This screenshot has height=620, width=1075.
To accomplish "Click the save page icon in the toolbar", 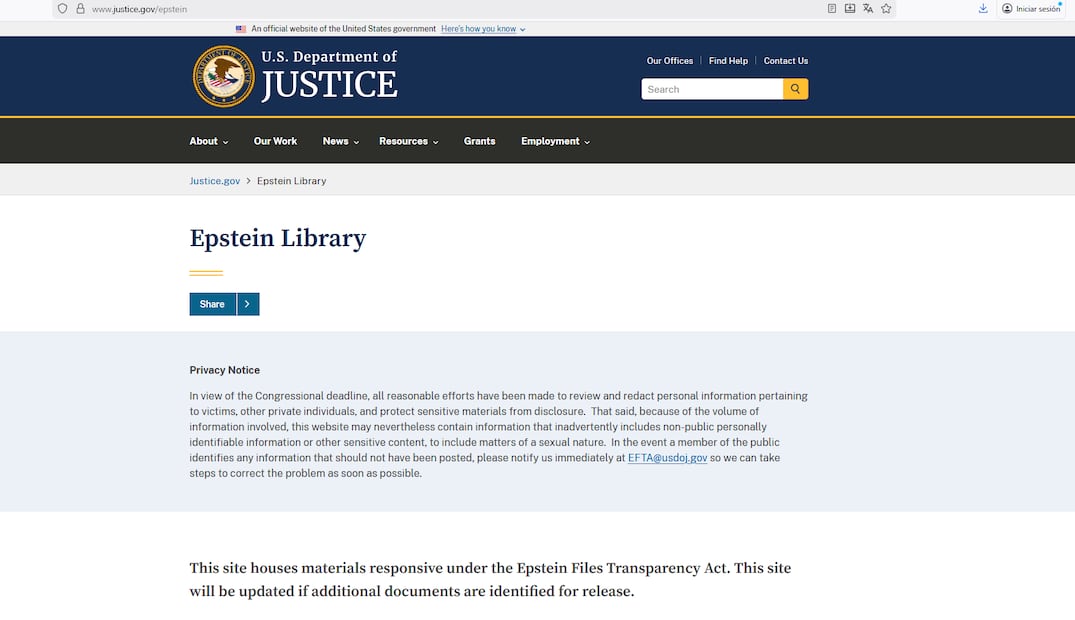I will coord(849,8).
